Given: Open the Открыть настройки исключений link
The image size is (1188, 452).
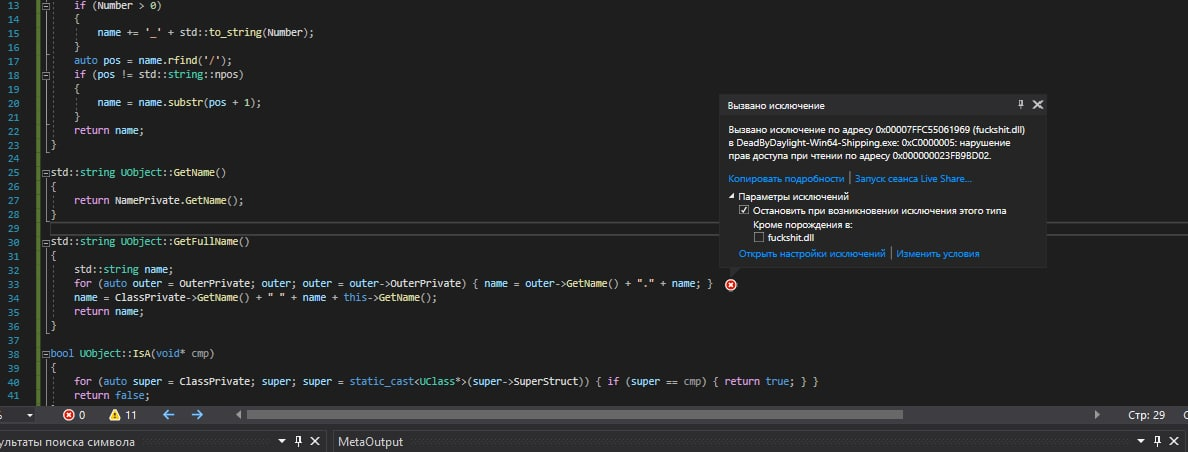Looking at the screenshot, I should [811, 254].
